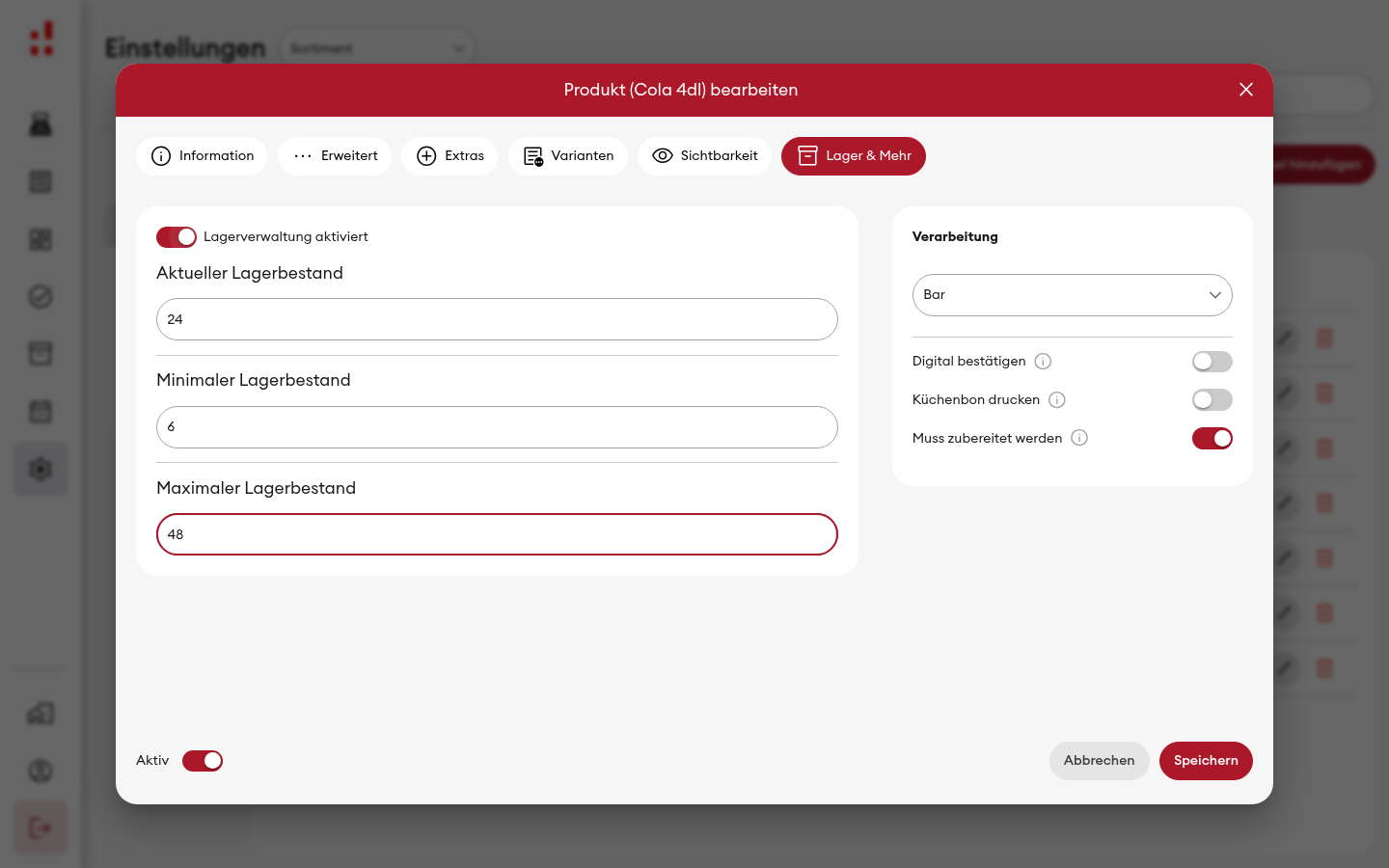Click the Speichern button
Viewport: 1389px width, 868px height.
click(x=1206, y=761)
